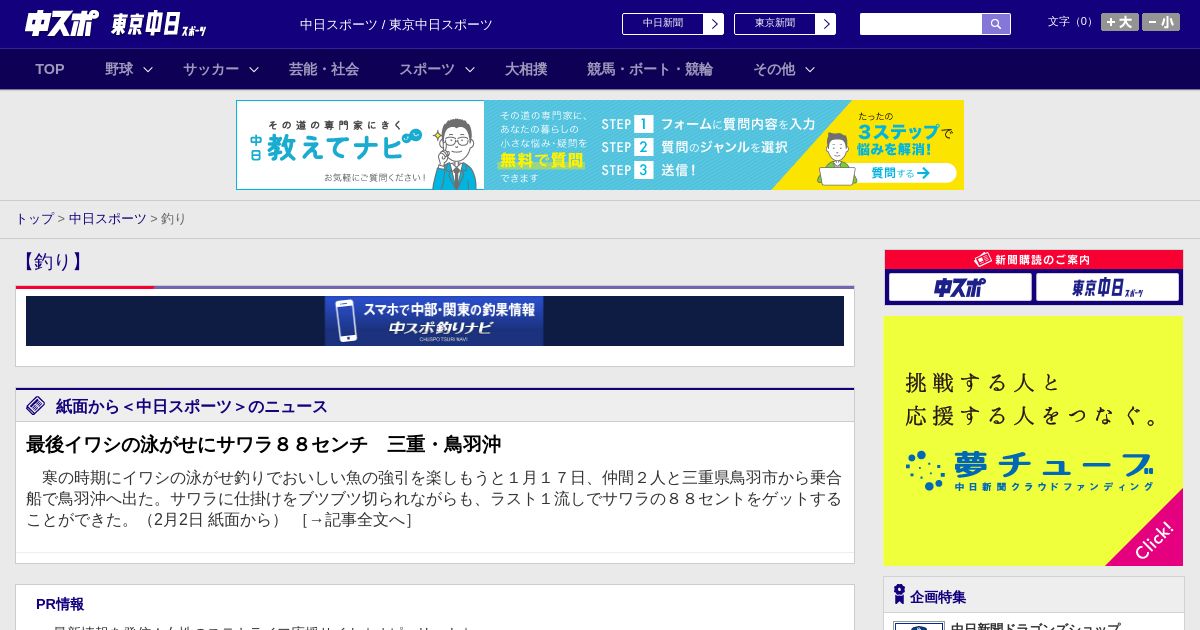
Task: Open the 最後イワシの泳がせにサワラ８８センチ article headline
Action: coord(263,444)
